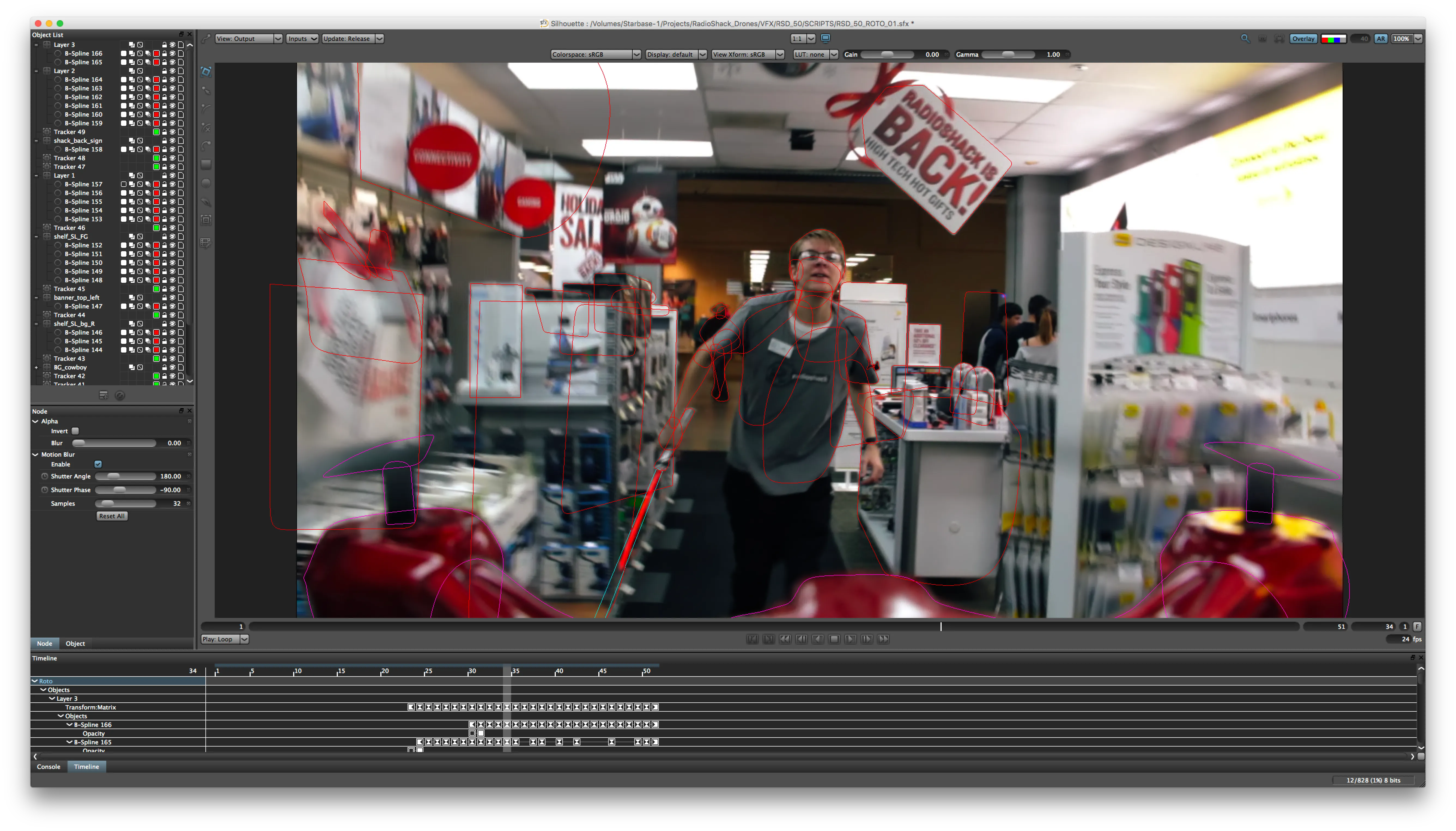Image resolution: width=1456 pixels, height=831 pixels.
Task: Toggle Shutter Phase animation stopwatch
Action: click(44, 490)
